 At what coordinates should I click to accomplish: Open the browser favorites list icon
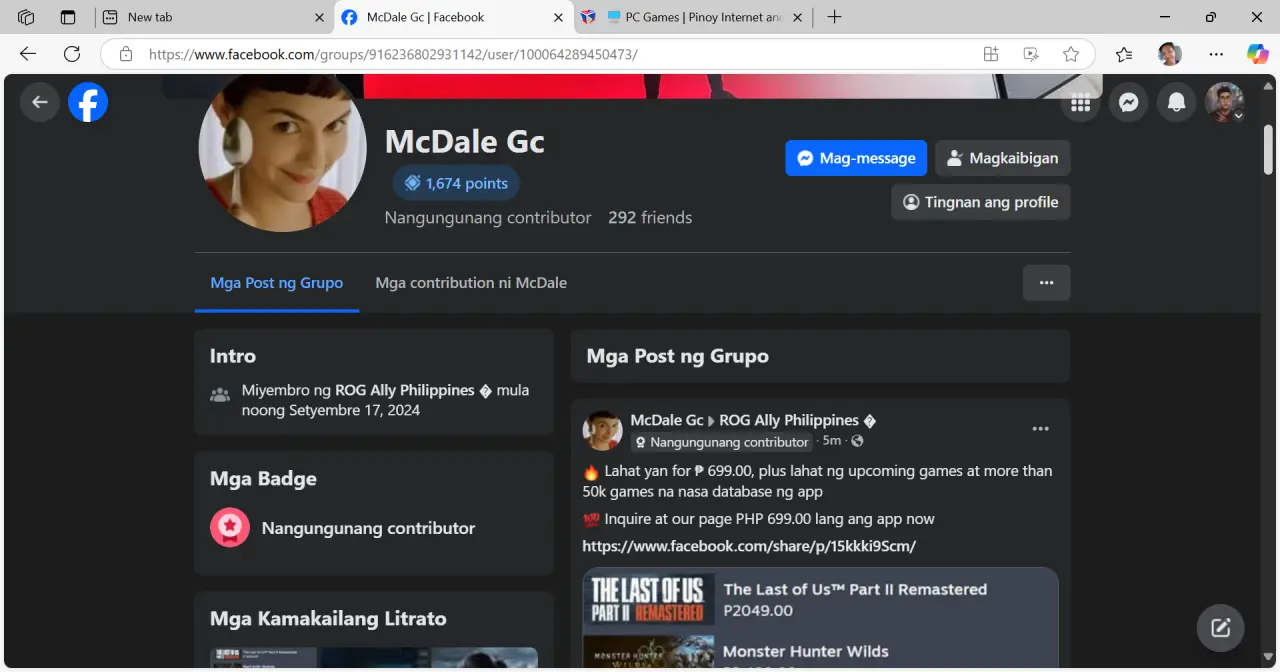(1124, 54)
